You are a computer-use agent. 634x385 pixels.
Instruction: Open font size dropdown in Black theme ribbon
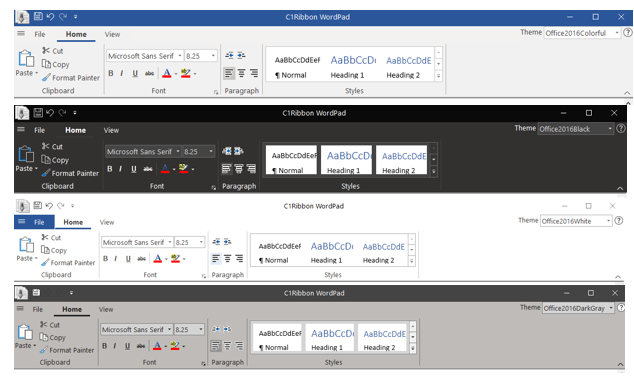(x=211, y=151)
